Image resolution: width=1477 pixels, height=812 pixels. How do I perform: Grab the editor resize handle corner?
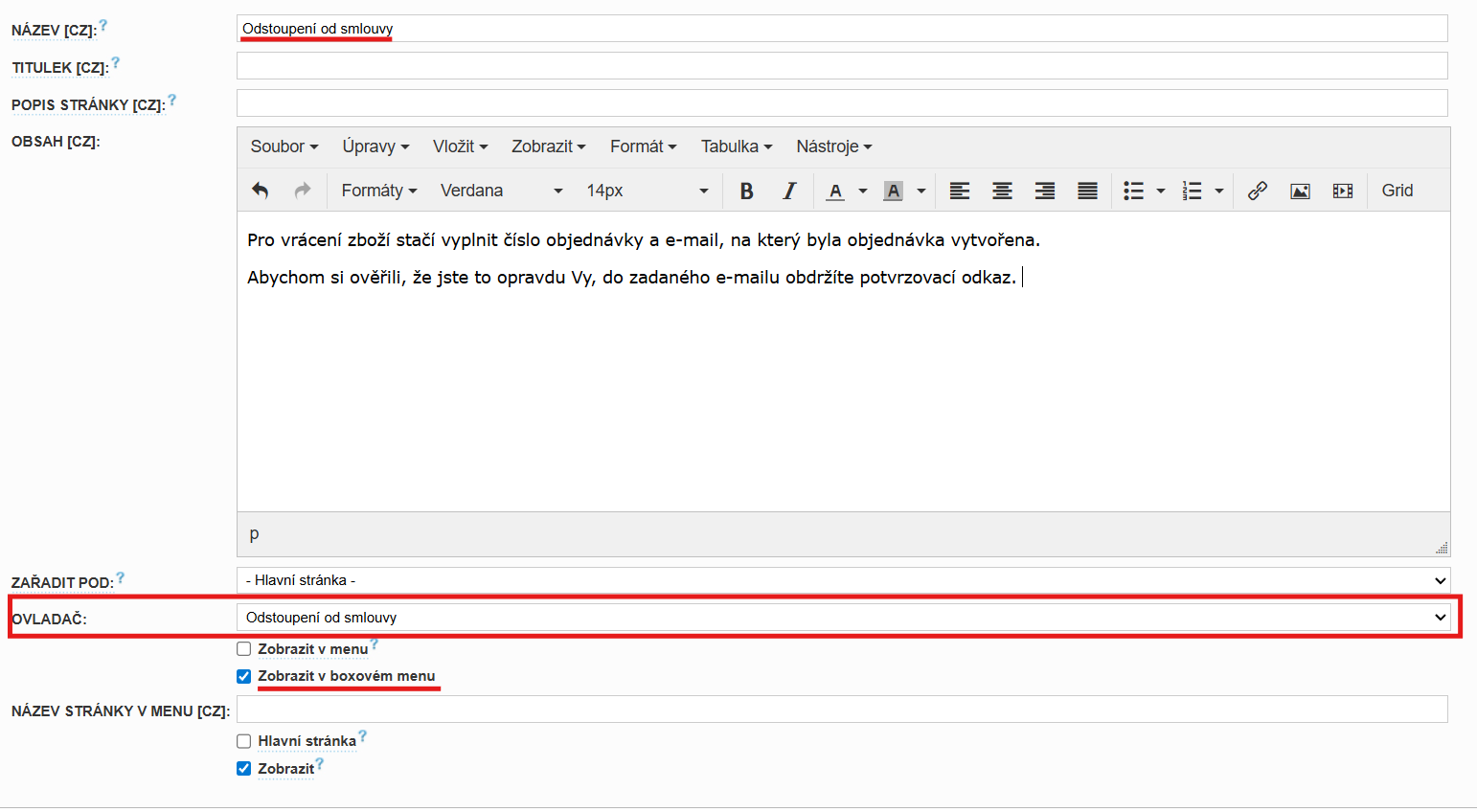(1442, 548)
